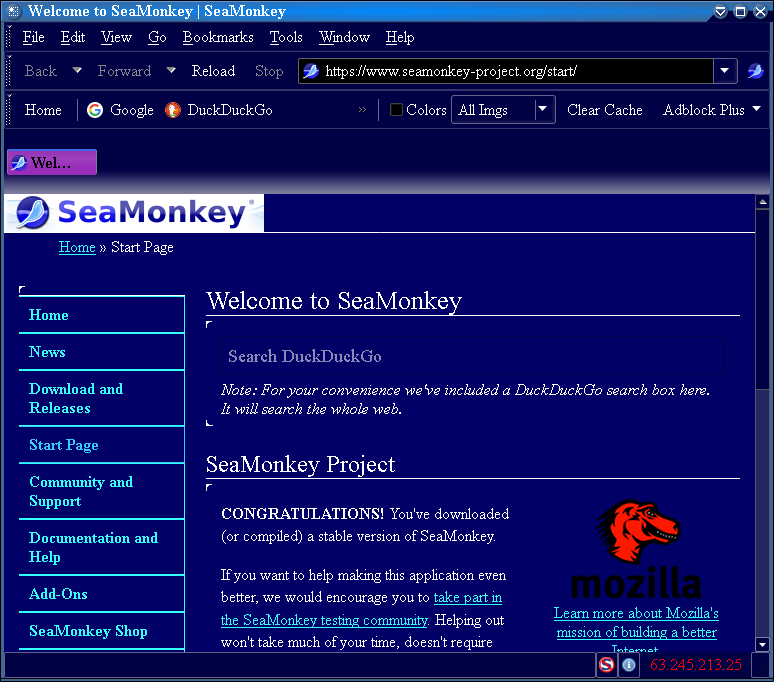Screen dimensions: 774x682
Task: Click the Stop loading button
Action: pyautogui.click(x=269, y=71)
